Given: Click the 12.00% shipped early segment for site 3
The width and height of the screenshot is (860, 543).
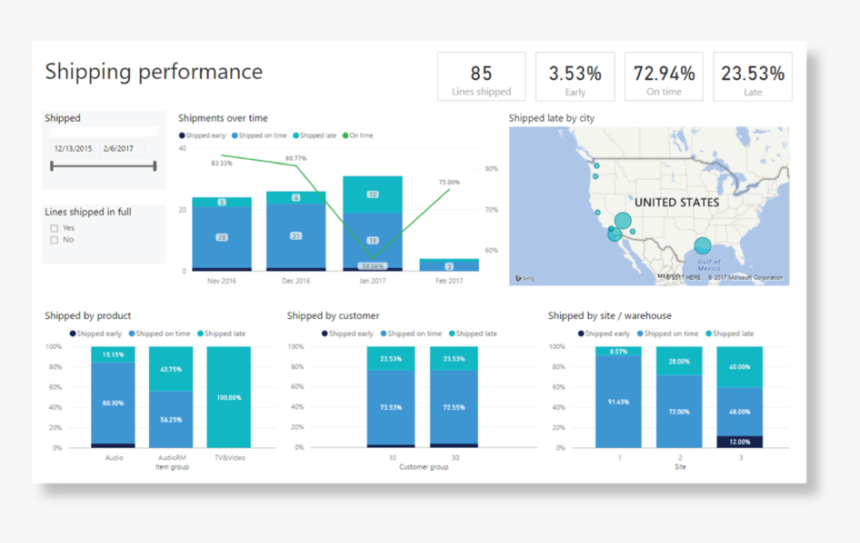Looking at the screenshot, I should 739,442.
